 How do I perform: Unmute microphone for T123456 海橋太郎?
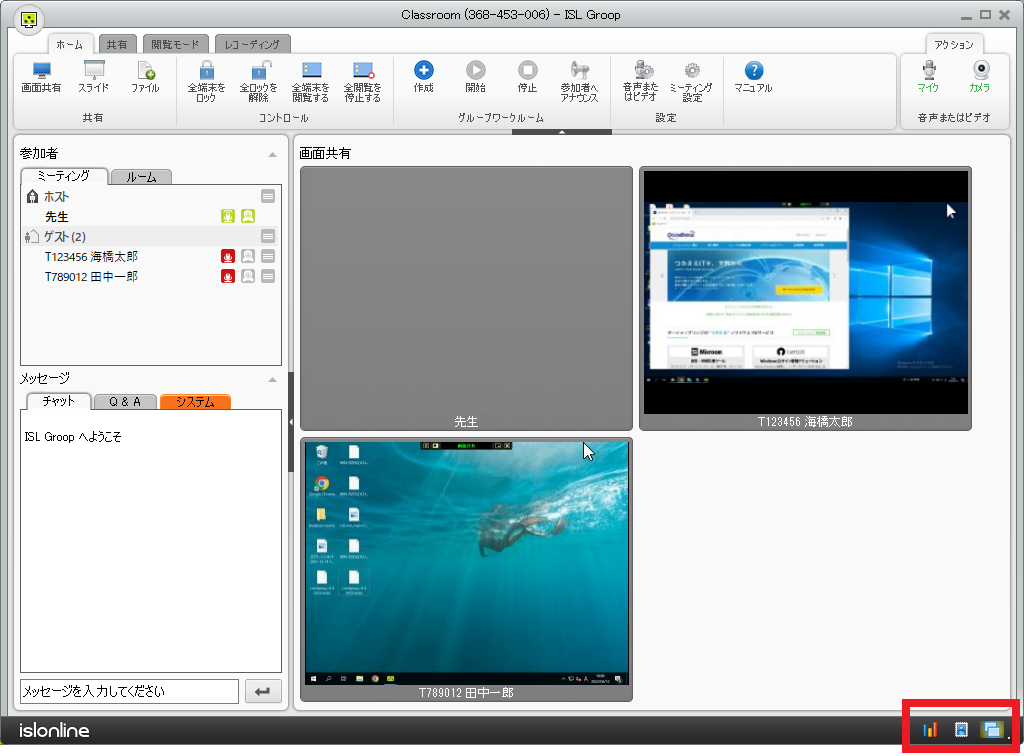[x=228, y=256]
